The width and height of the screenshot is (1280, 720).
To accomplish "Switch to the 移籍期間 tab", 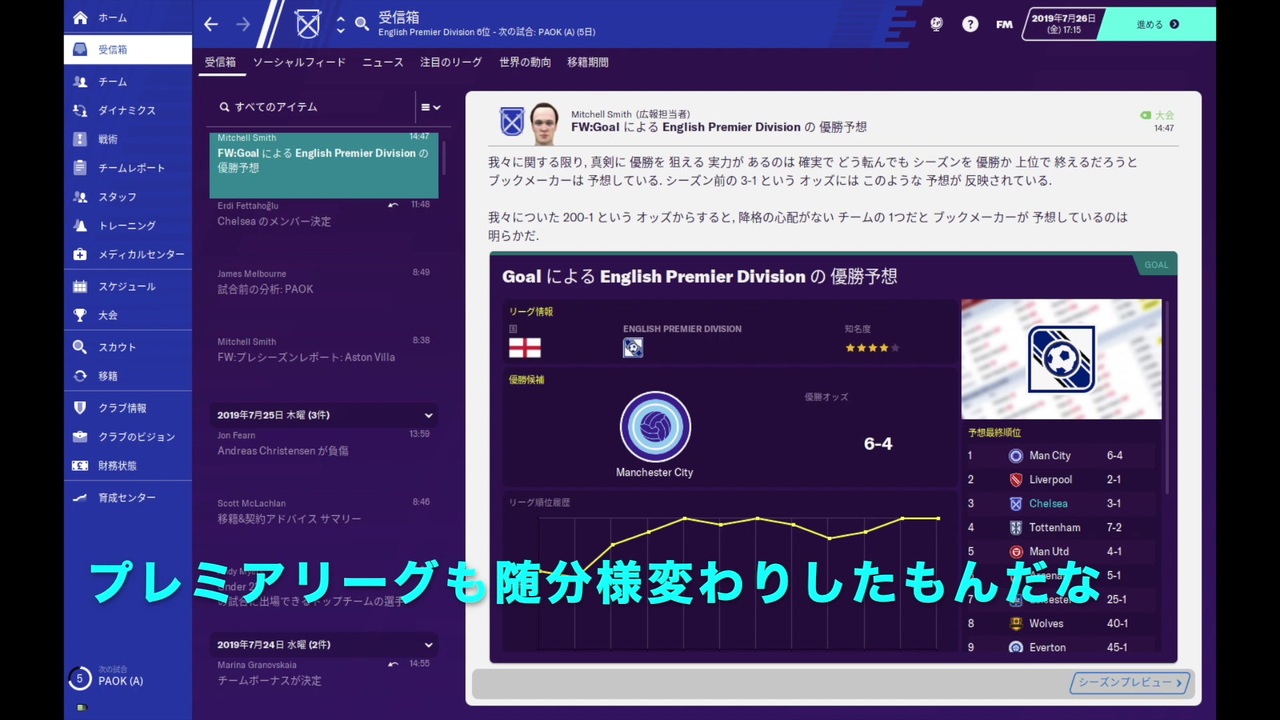I will pos(588,62).
